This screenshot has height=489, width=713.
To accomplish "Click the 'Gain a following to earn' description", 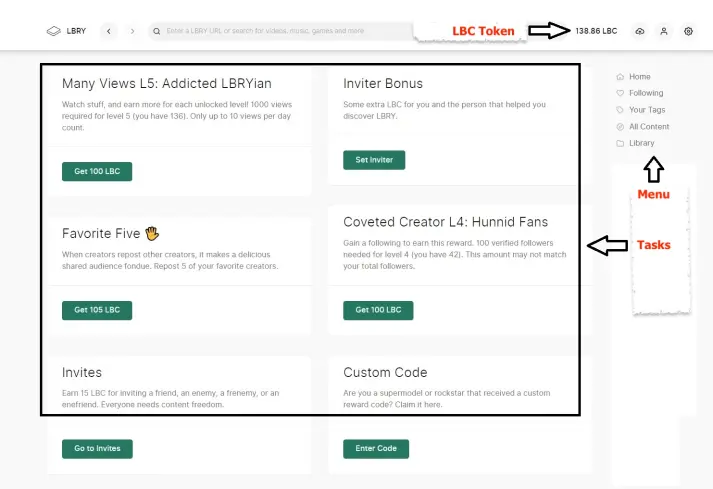I will tap(455, 254).
